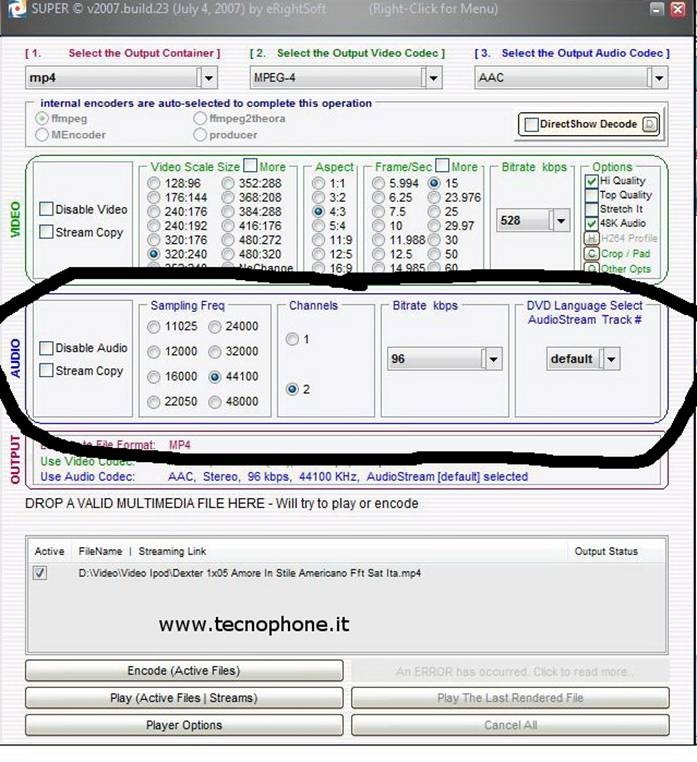Click Encode (Active Files) button

tap(184, 671)
